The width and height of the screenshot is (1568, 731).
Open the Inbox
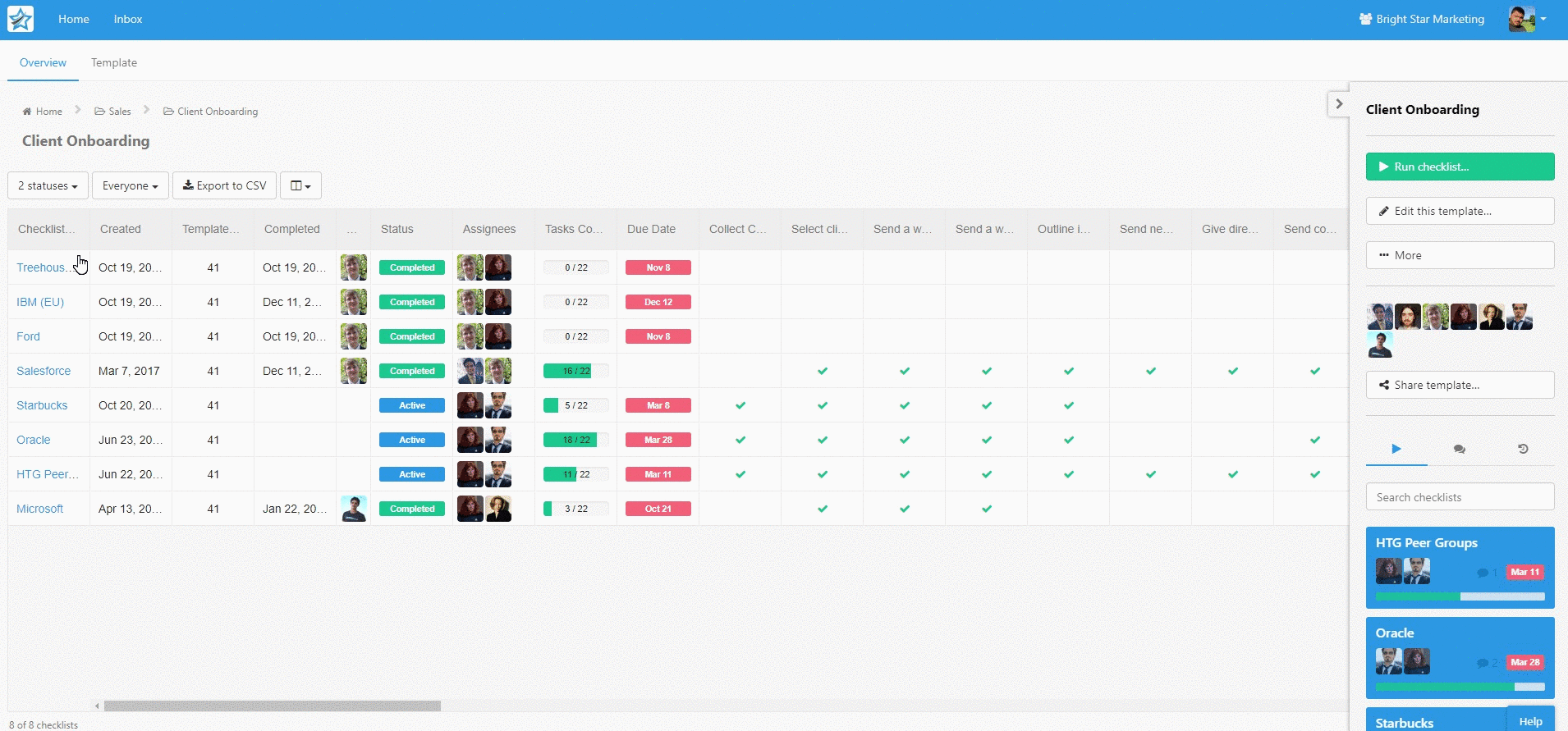(128, 19)
